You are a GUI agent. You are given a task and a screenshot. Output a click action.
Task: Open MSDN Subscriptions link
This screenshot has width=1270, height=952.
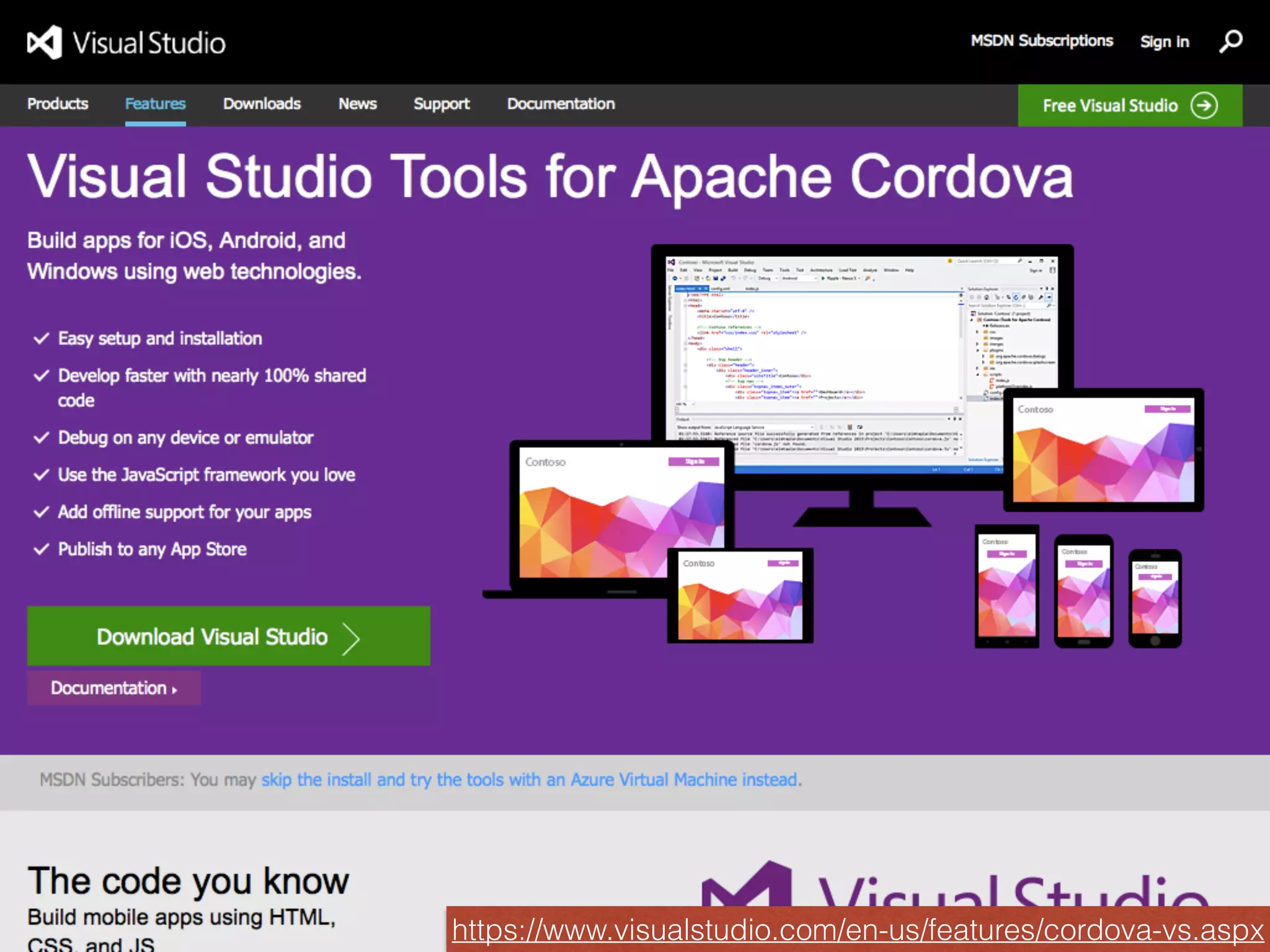tap(1042, 41)
